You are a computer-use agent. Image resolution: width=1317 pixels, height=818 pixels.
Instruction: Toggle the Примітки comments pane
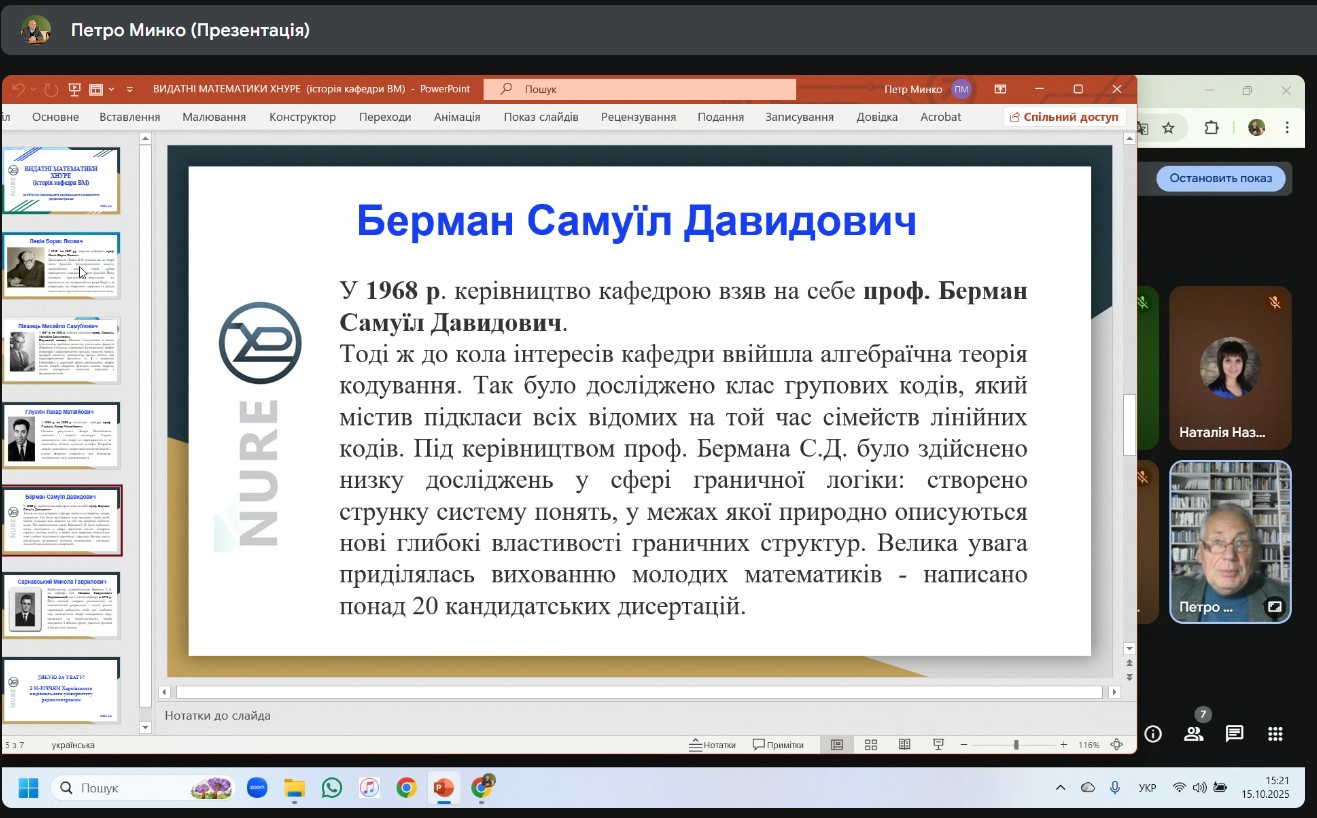point(778,745)
